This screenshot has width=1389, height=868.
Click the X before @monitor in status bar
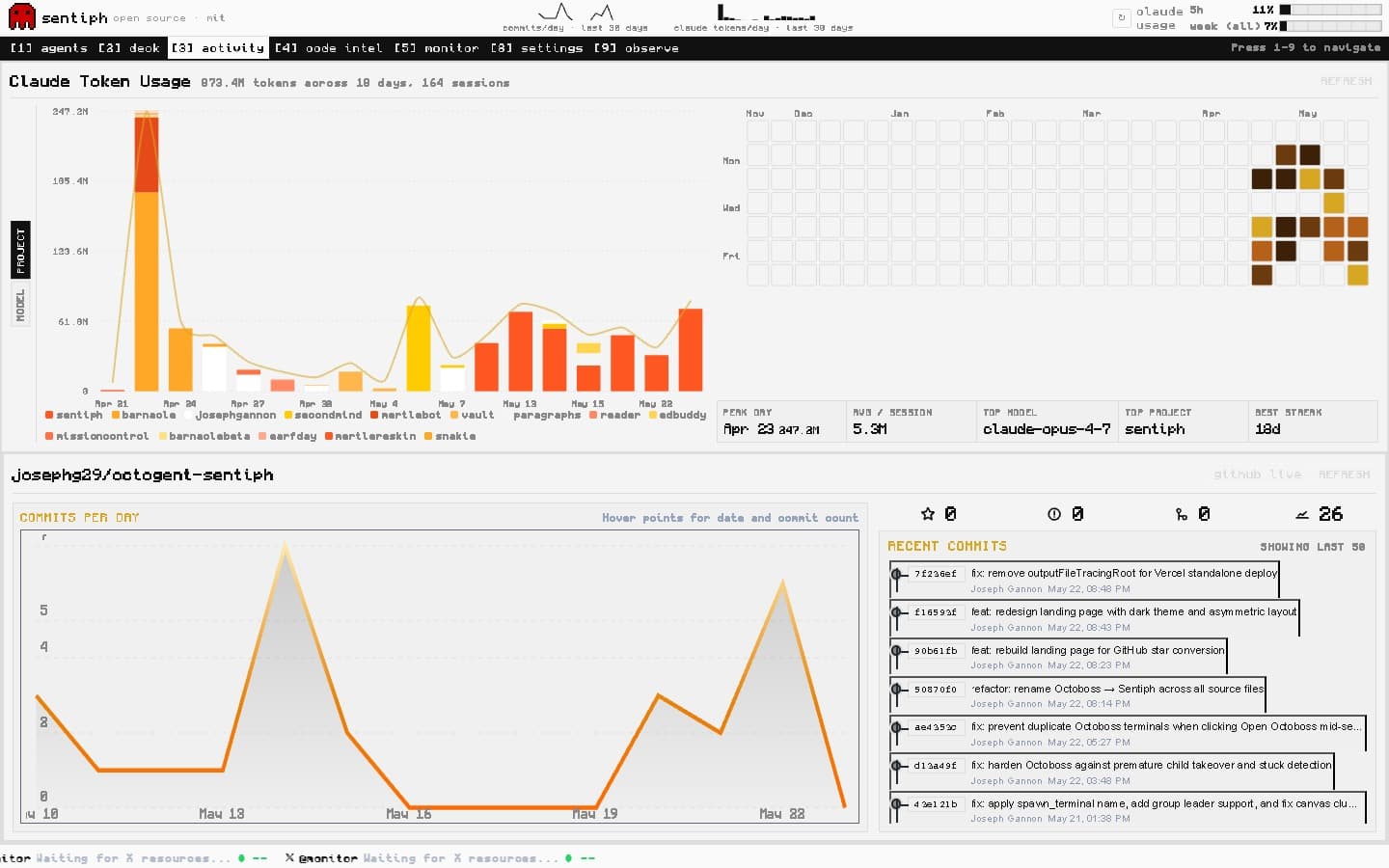coord(289,857)
